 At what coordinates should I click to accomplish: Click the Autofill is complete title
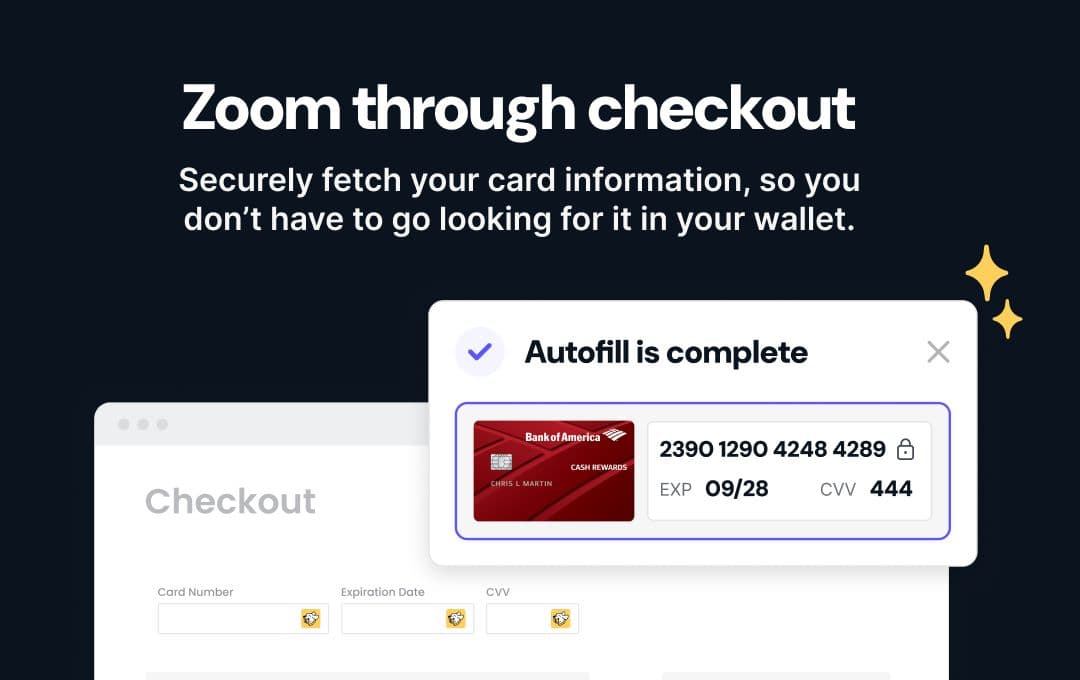click(666, 353)
